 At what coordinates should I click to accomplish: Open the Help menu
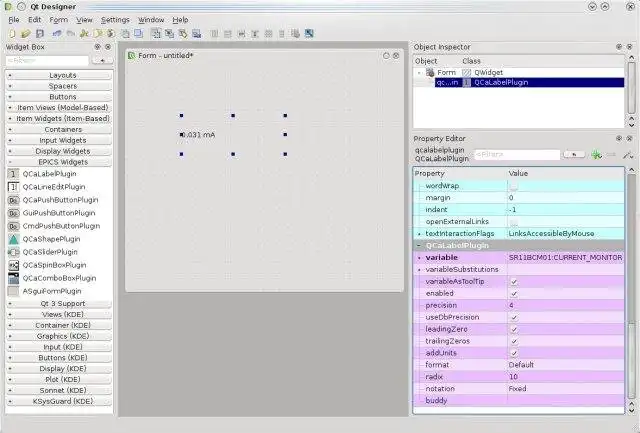(x=180, y=20)
